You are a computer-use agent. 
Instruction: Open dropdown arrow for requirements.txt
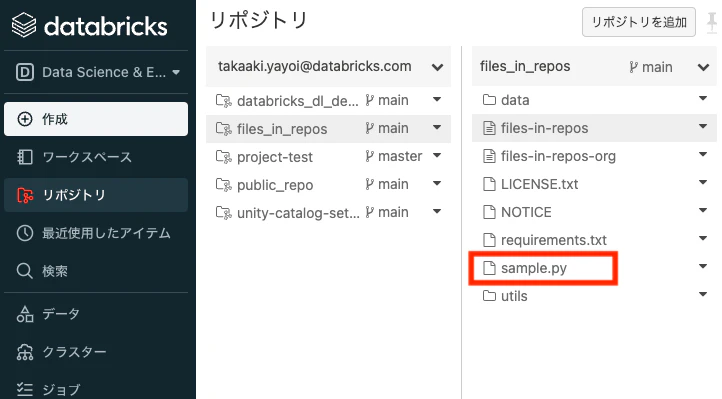pos(703,238)
